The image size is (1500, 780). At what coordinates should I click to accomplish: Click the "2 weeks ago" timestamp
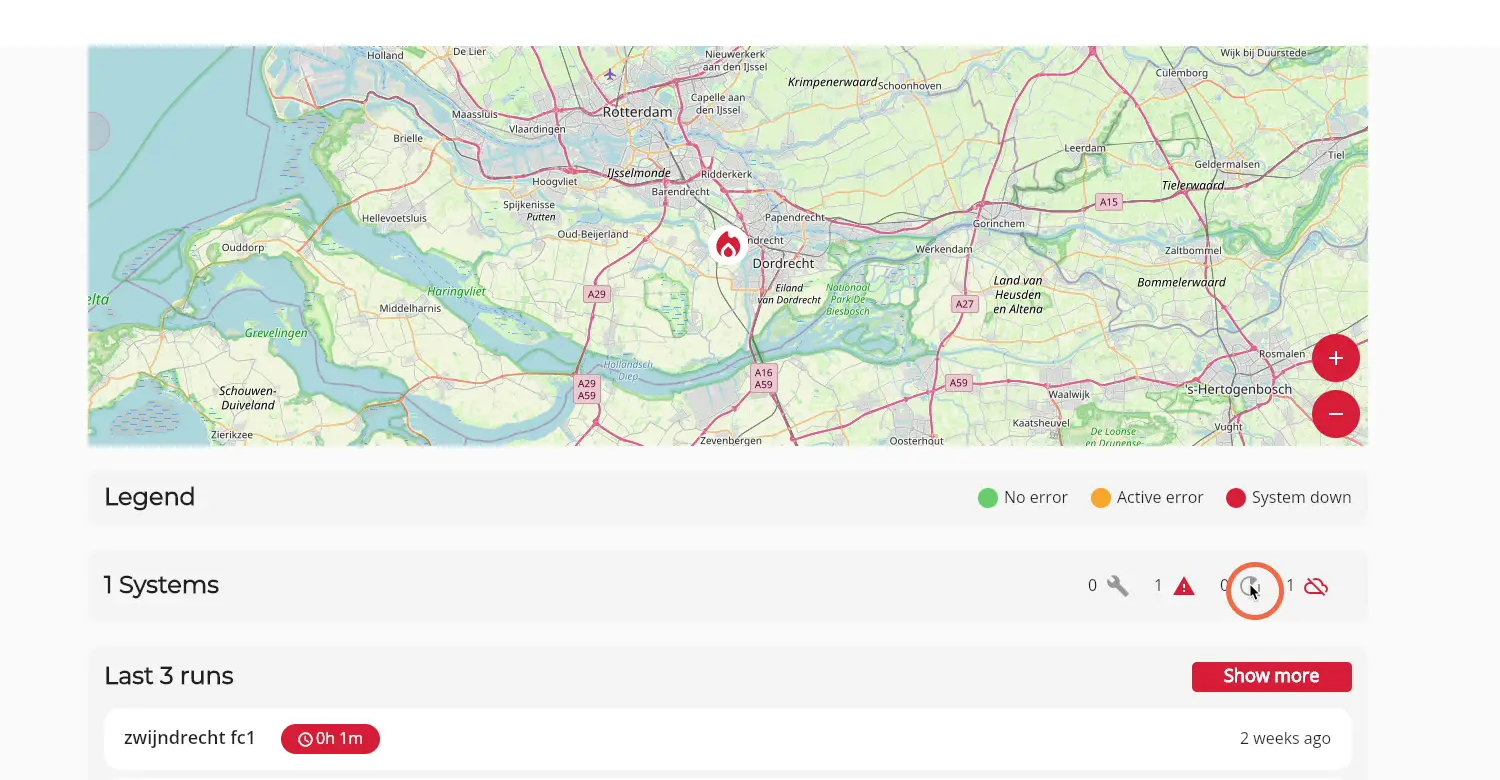pyautogui.click(x=1285, y=738)
